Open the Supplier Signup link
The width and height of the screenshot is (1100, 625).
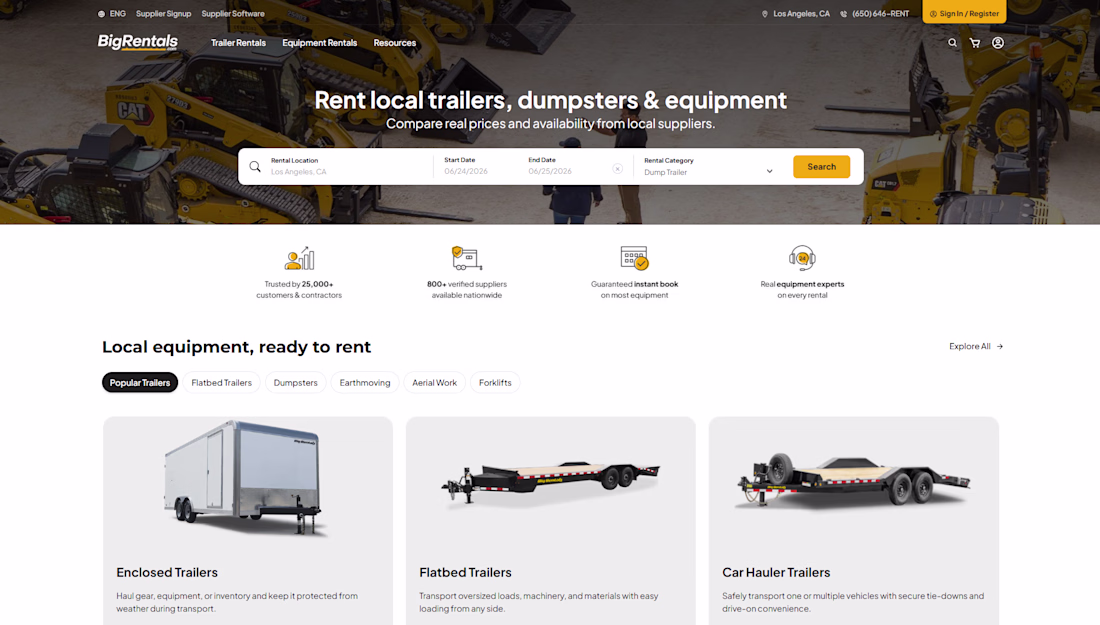(163, 13)
